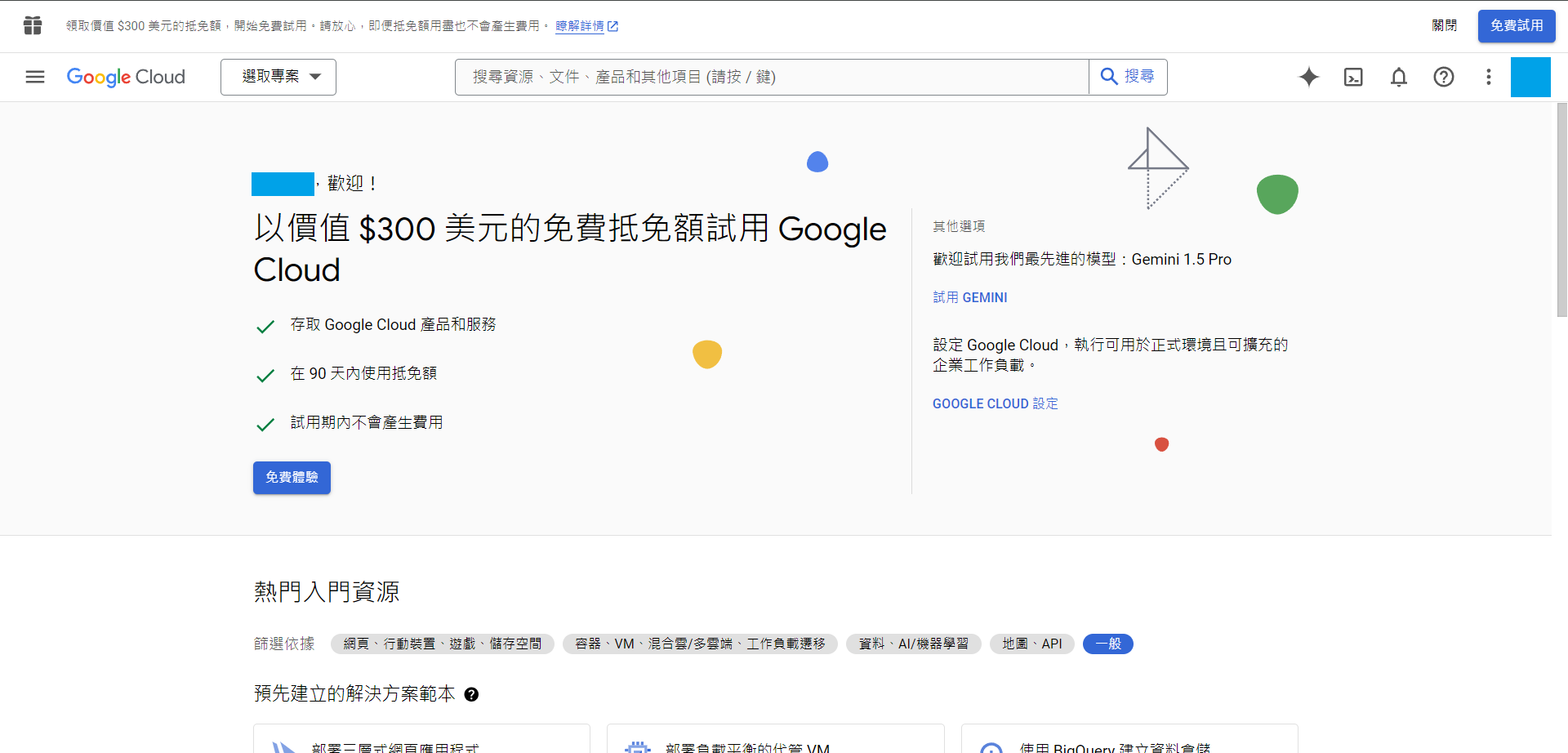The image size is (1568, 753).
Task: Filter by 地圖、API chip
Action: tap(1032, 644)
